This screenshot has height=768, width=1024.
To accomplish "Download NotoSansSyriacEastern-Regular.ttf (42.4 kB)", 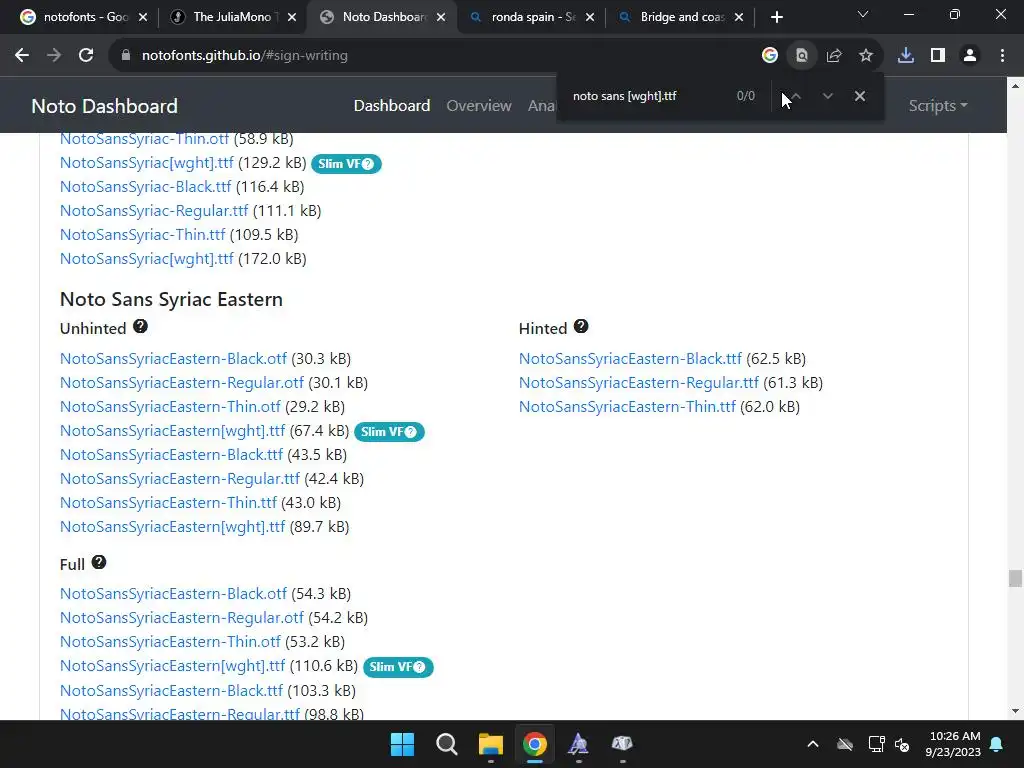I will click(180, 479).
